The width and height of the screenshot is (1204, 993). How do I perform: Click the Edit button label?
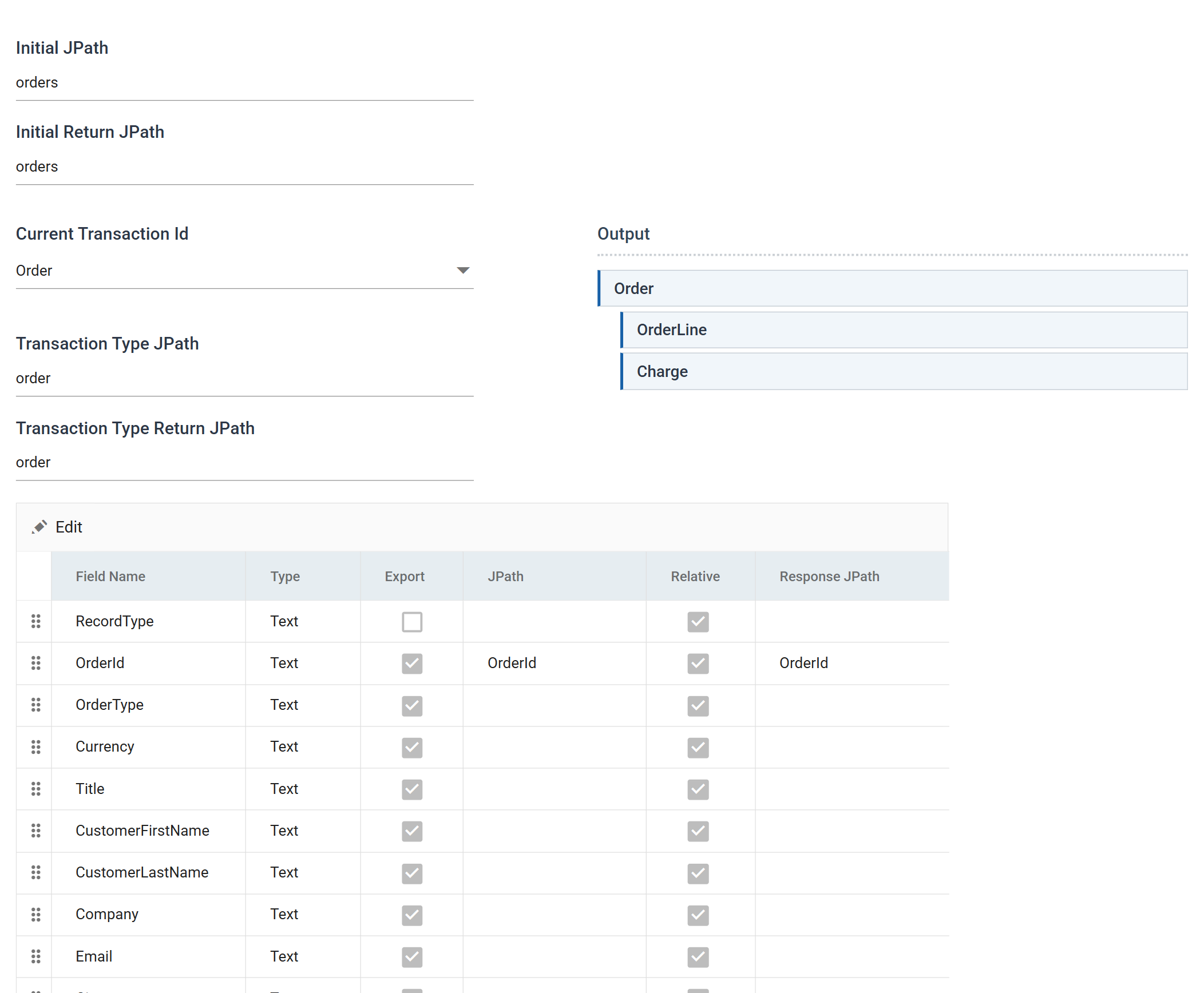pyautogui.click(x=69, y=527)
